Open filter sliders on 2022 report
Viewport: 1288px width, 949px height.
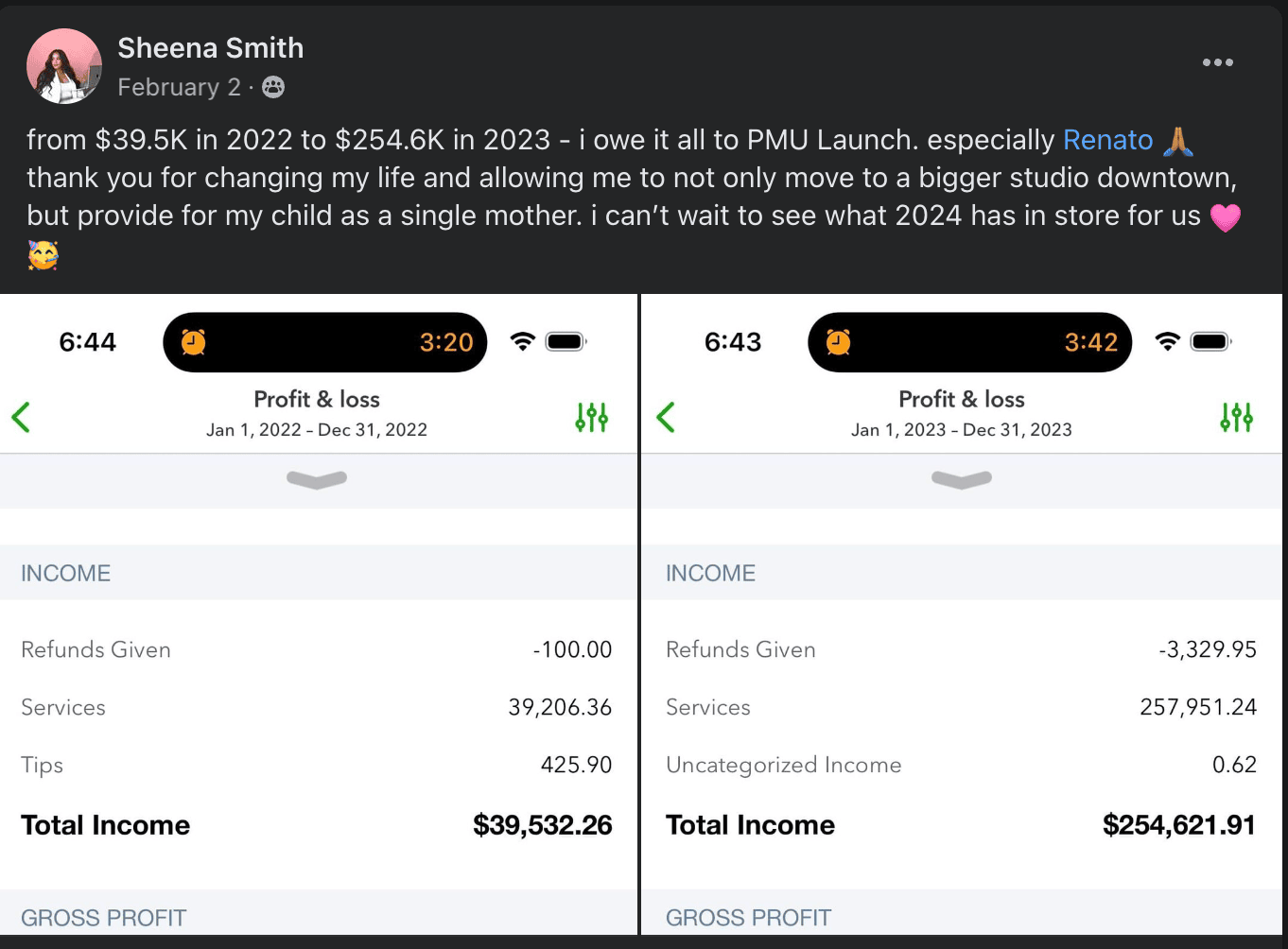(x=592, y=417)
